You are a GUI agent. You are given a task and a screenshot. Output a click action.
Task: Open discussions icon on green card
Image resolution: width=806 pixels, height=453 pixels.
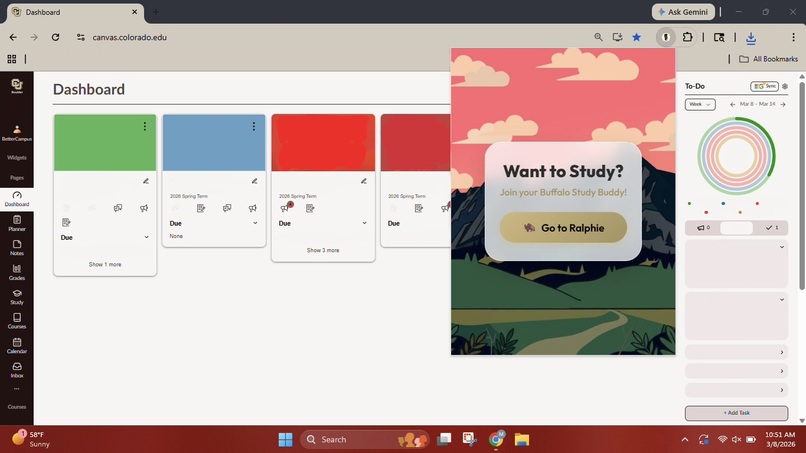(x=118, y=208)
